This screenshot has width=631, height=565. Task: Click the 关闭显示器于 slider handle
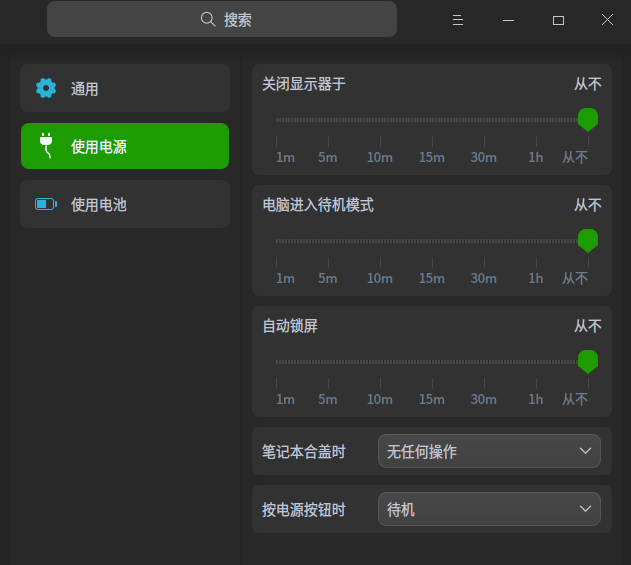click(588, 119)
